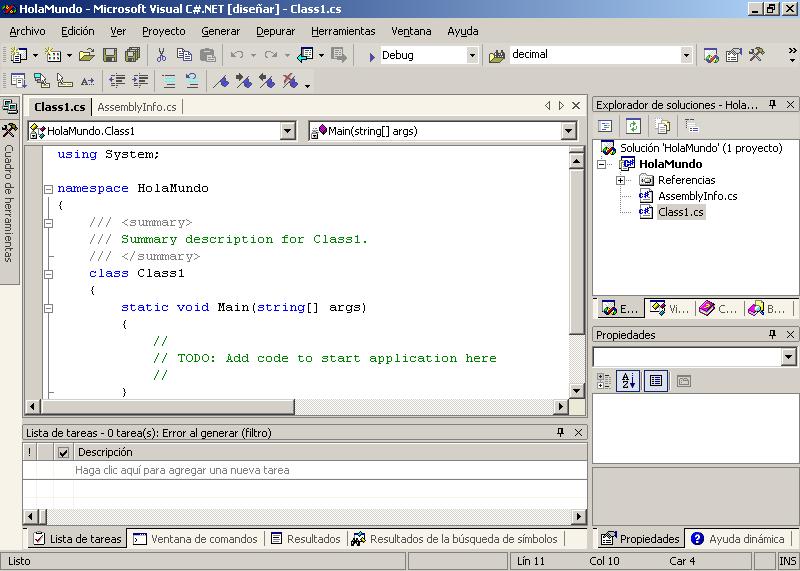Viewport: 800px width, 571px height.
Task: Open the Cuadro de herramientas side tab
Action: (9, 202)
